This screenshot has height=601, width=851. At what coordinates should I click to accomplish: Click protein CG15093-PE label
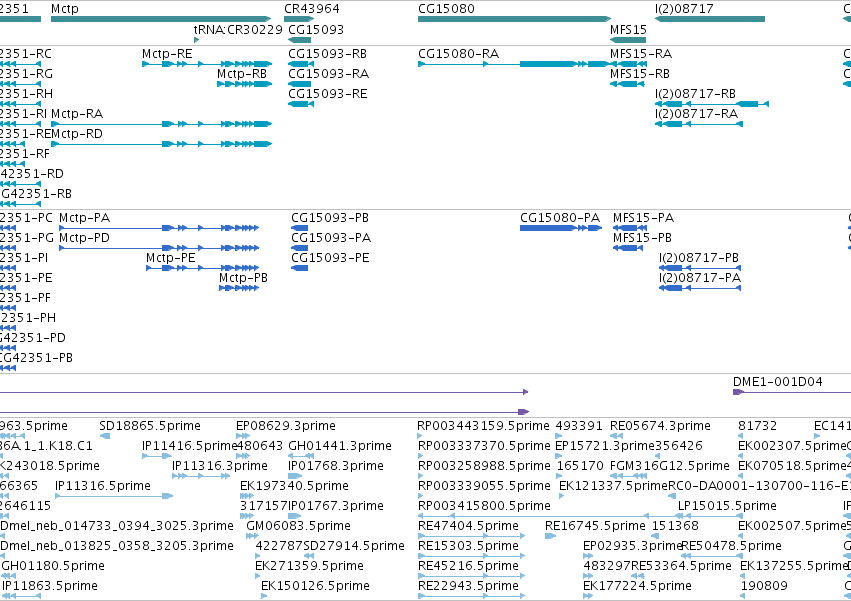(330, 258)
